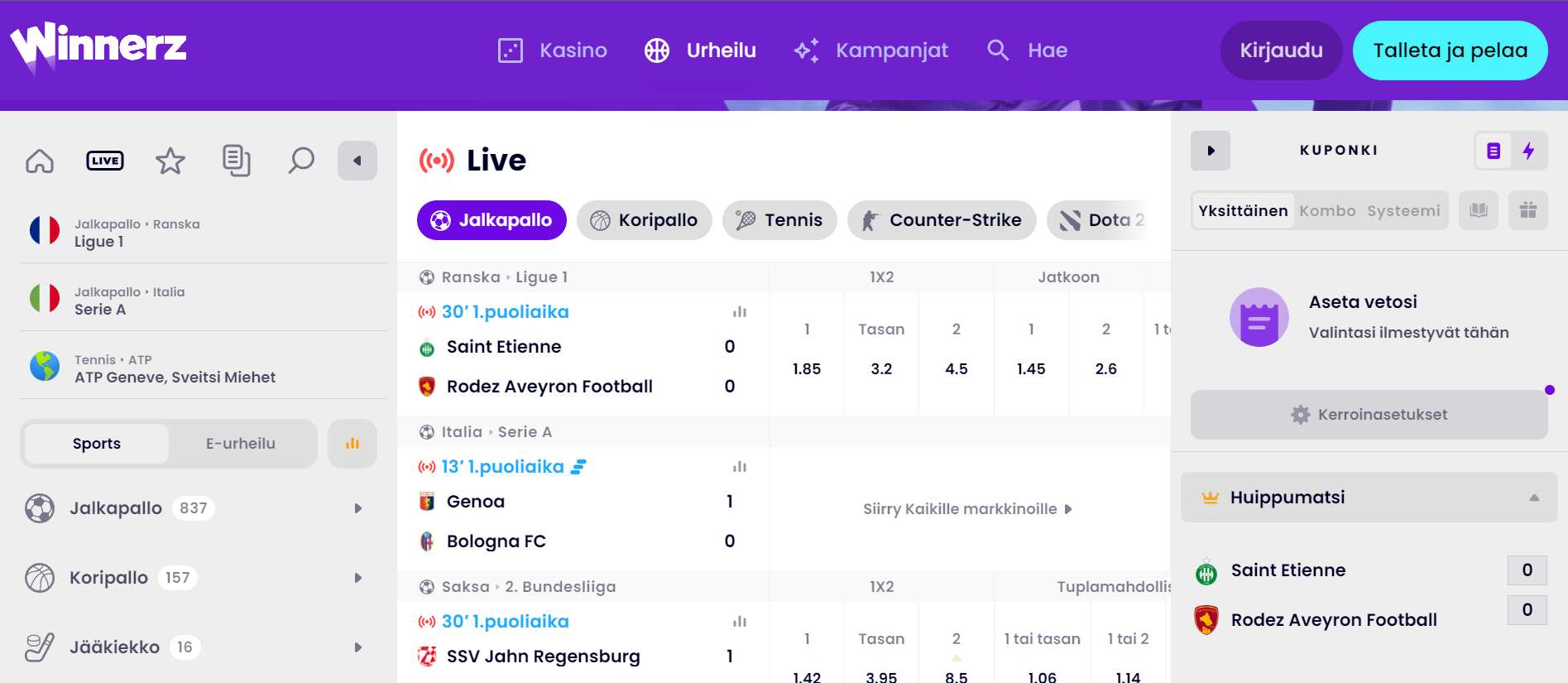Click the Jääkiekko hockey sidebar icon

point(40,647)
